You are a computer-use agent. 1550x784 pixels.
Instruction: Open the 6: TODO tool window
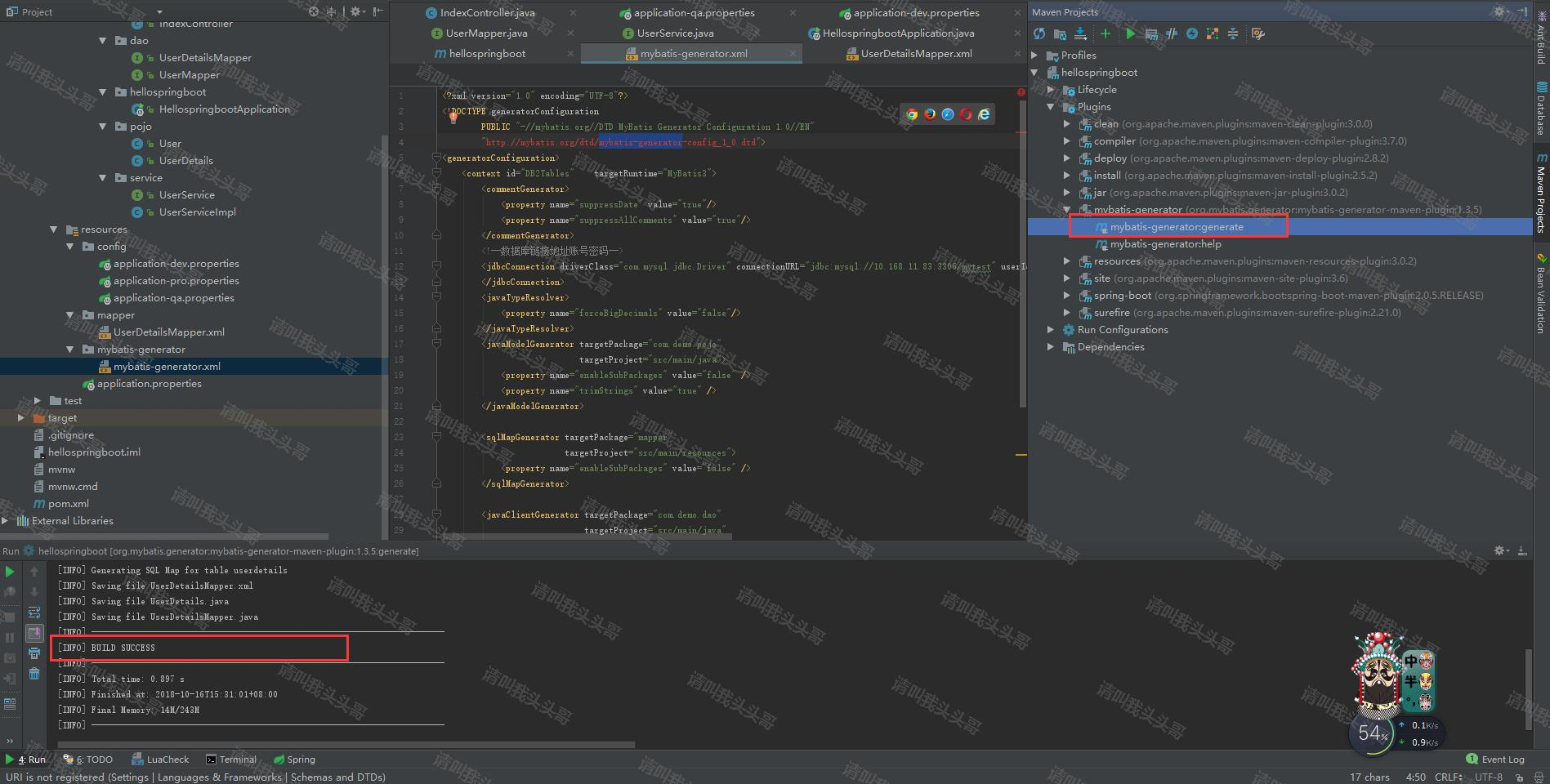coord(88,759)
